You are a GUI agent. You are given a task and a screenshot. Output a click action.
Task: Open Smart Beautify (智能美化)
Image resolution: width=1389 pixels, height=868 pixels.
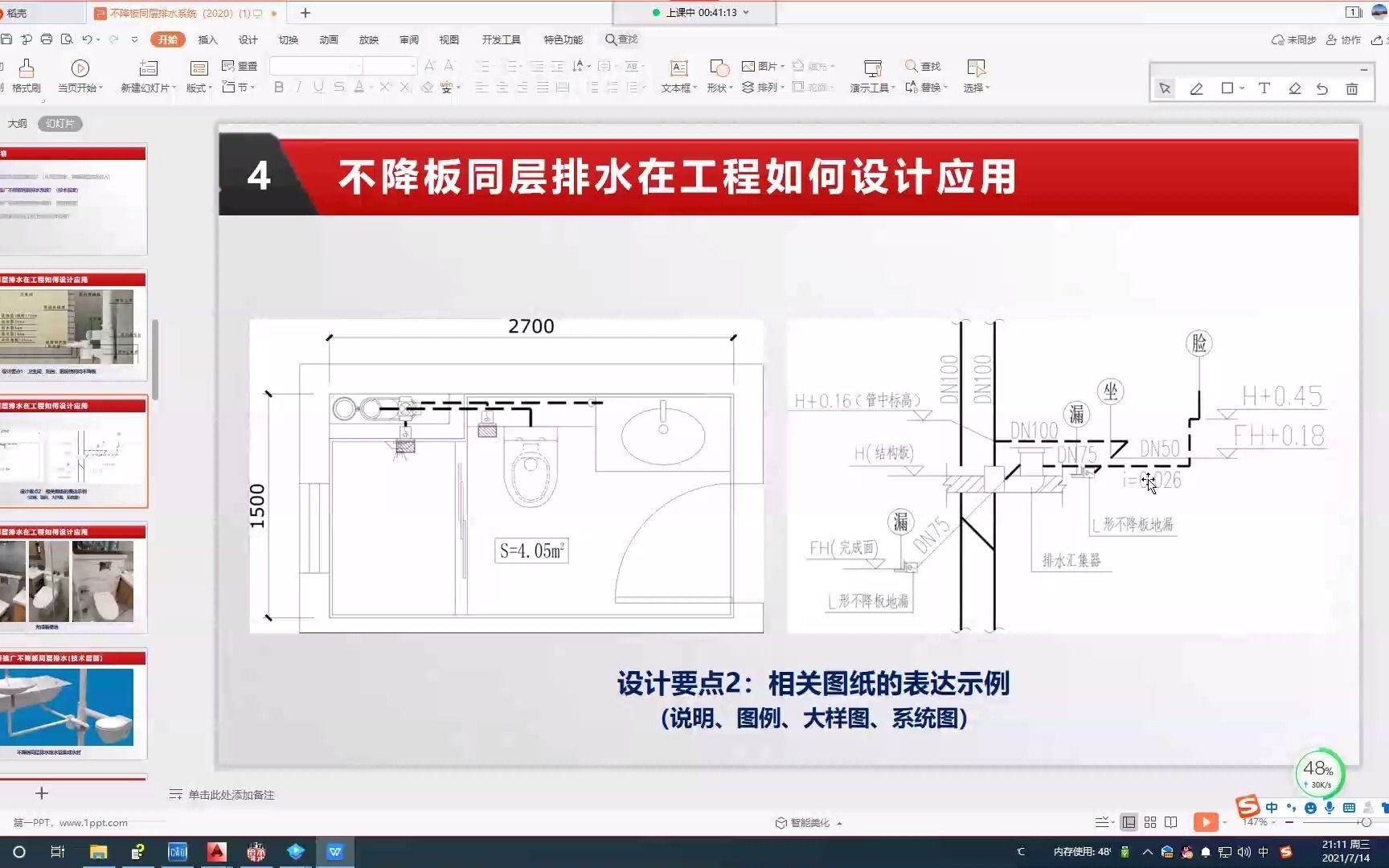pyautogui.click(x=809, y=823)
